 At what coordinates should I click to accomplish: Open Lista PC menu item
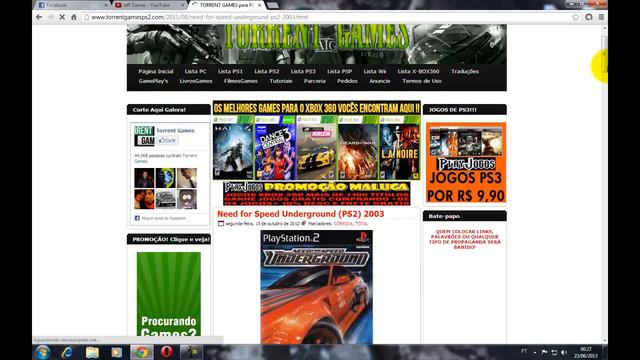196,71
